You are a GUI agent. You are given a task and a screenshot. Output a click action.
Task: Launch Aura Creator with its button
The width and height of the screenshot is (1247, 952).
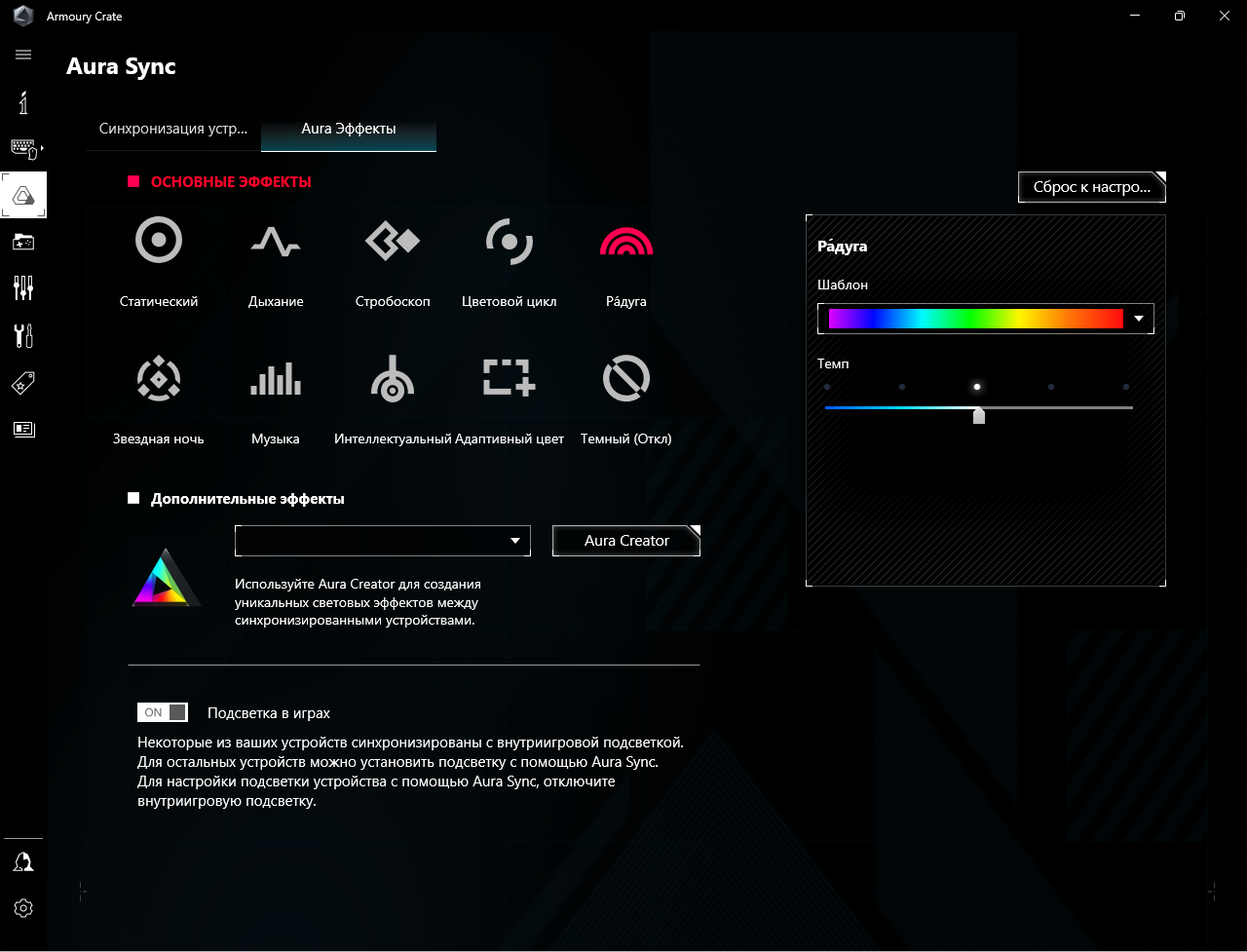[626, 541]
